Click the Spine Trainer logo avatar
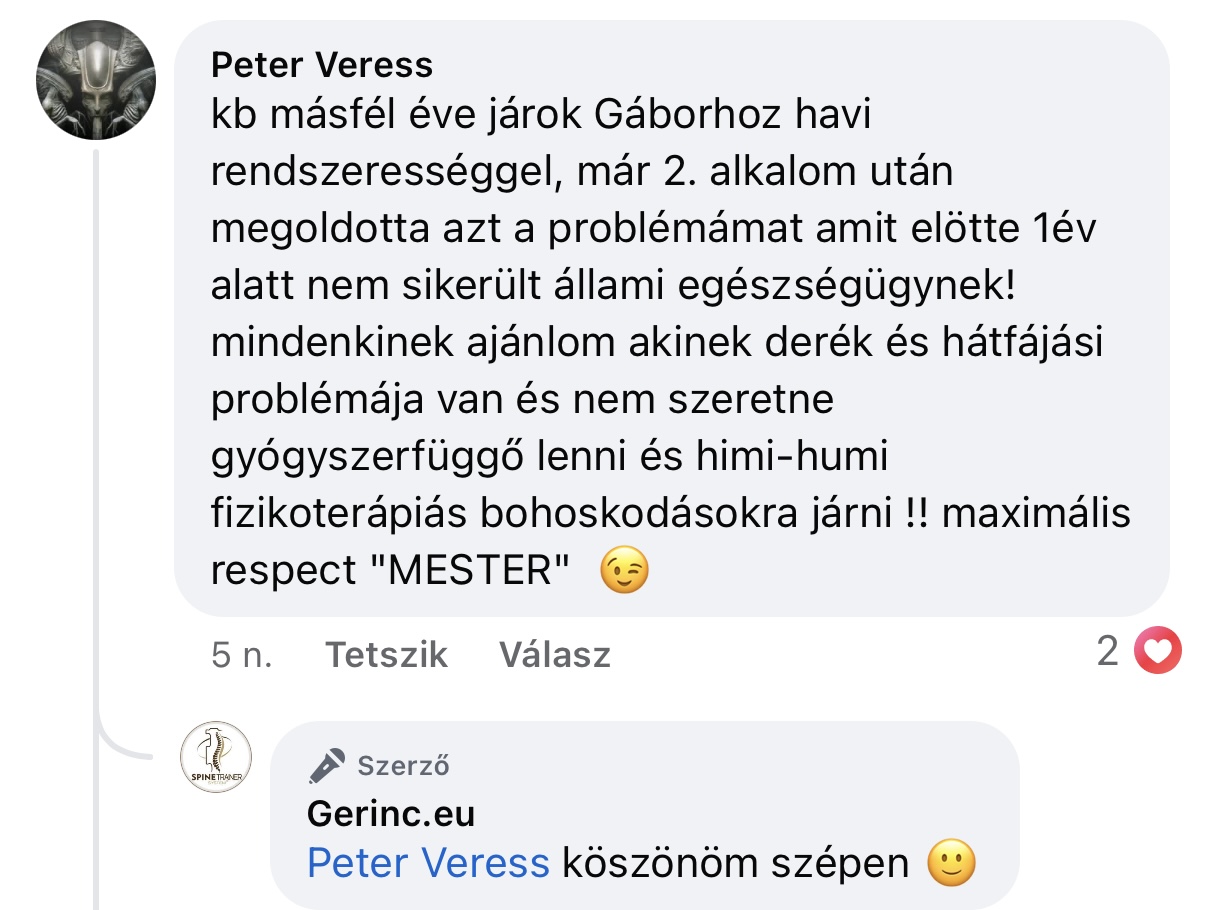1206x910 pixels. click(216, 758)
